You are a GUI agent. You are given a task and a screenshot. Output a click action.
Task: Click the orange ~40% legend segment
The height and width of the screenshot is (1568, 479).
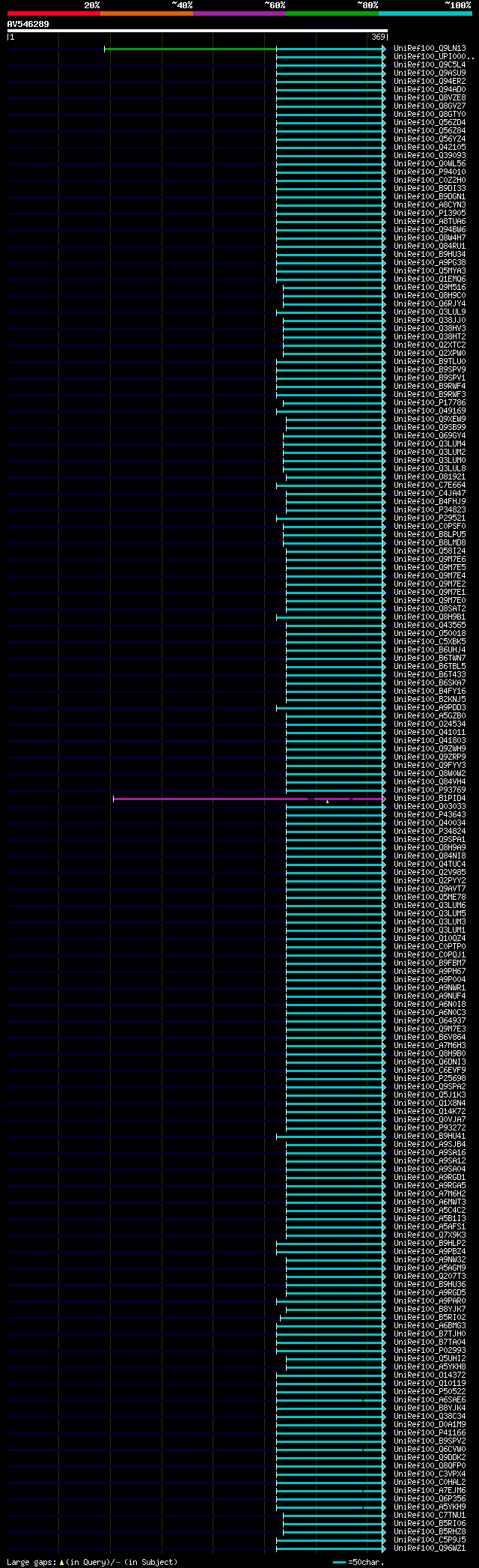tap(147, 13)
